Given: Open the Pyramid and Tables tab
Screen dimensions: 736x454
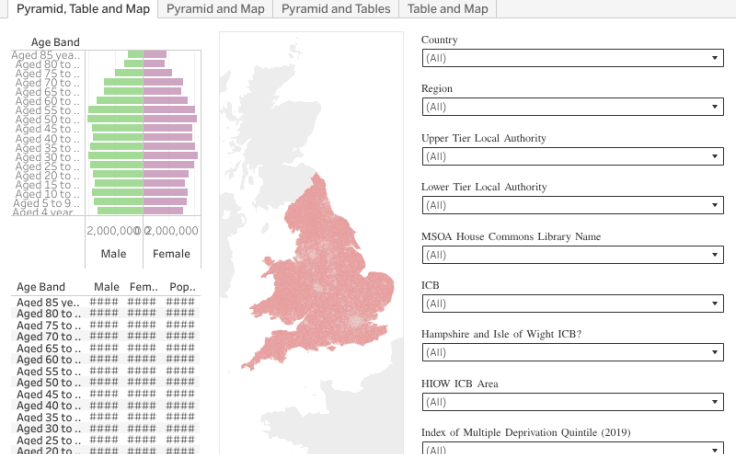Looking at the screenshot, I should tap(335, 9).
